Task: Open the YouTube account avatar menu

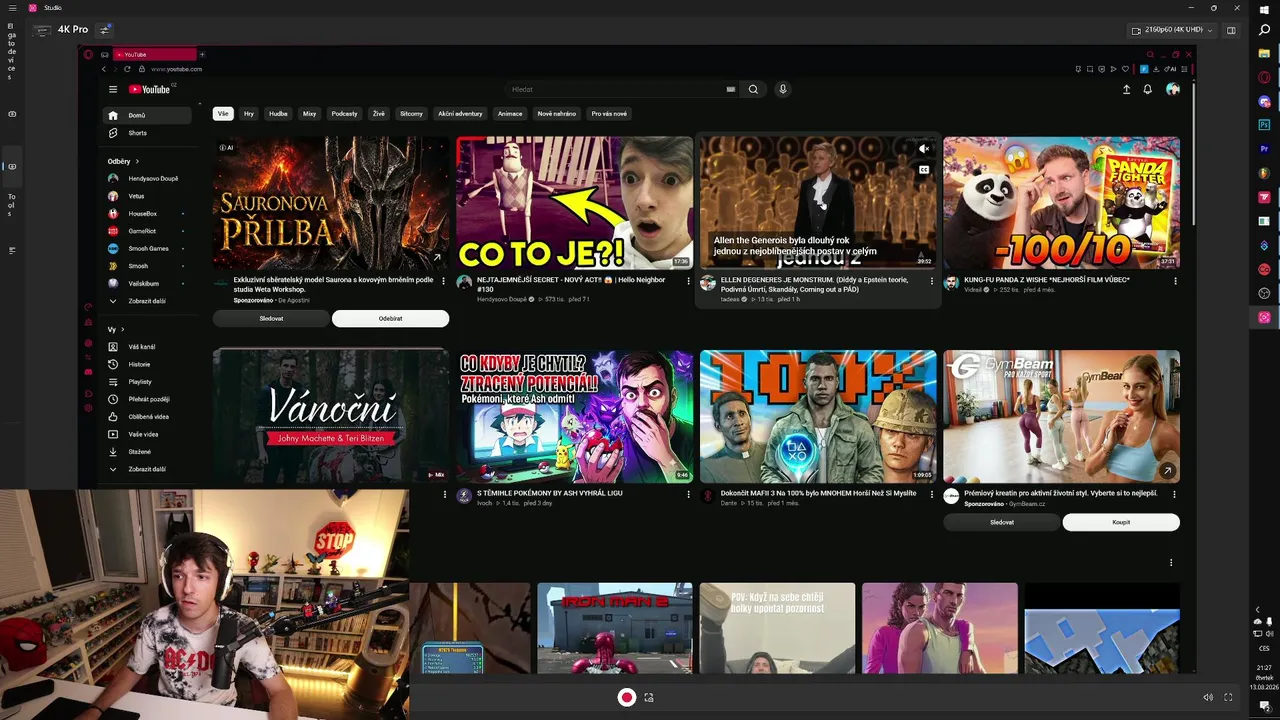Action: point(1173,89)
